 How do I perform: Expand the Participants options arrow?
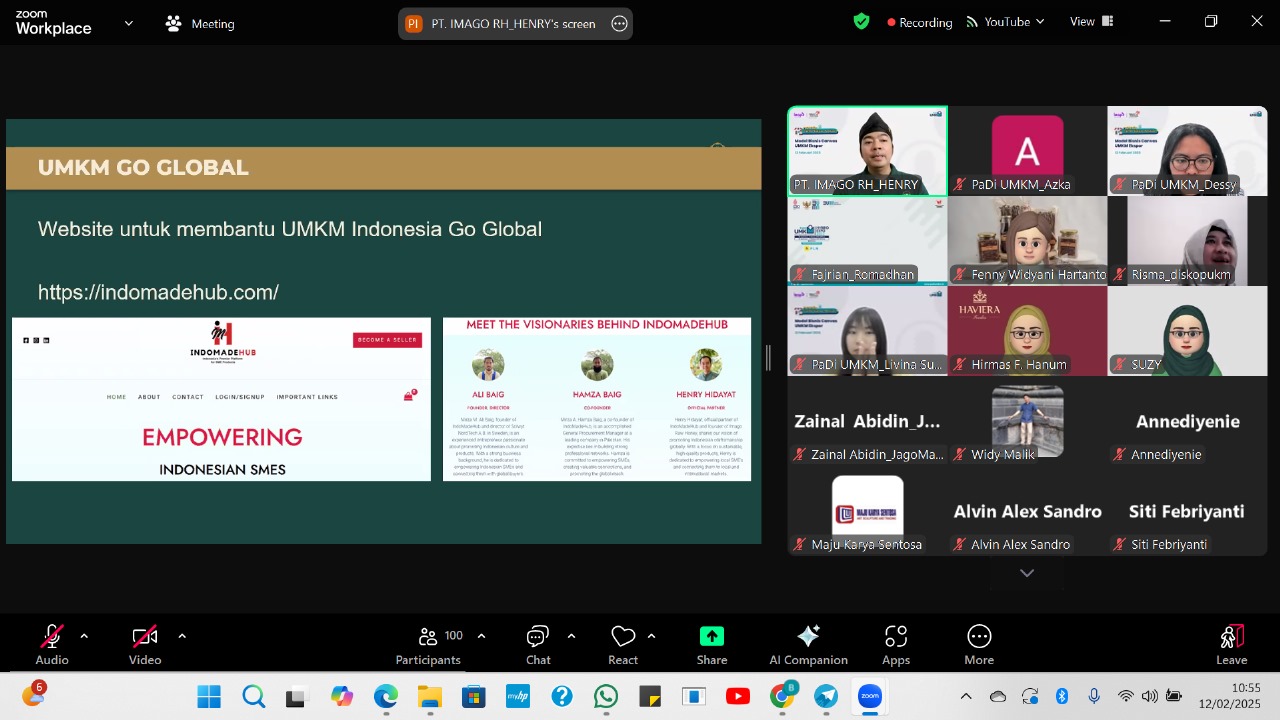(481, 636)
